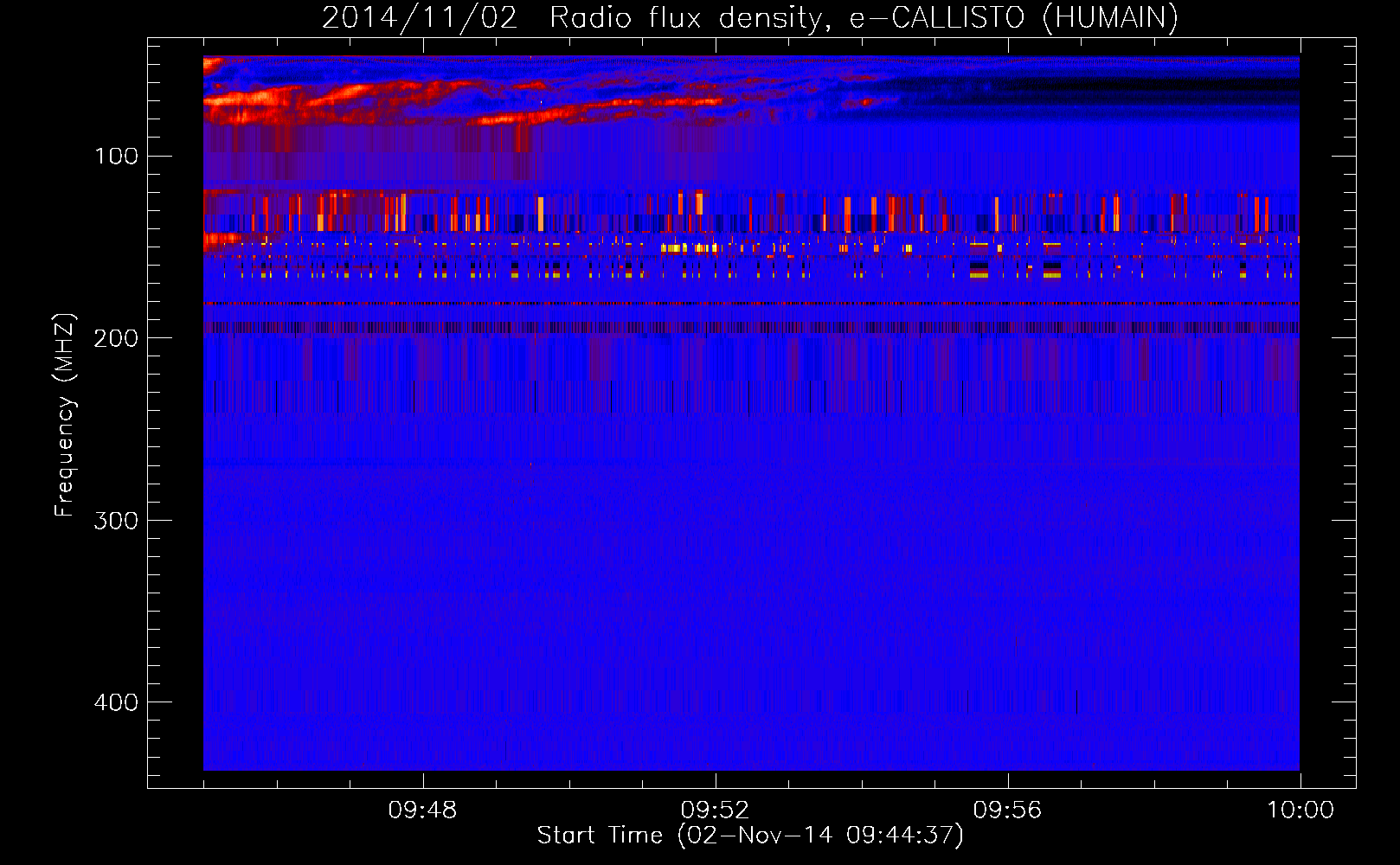The width and height of the screenshot is (1400, 865).
Task: Click the '10:00' time tick label
Action: click(1300, 811)
